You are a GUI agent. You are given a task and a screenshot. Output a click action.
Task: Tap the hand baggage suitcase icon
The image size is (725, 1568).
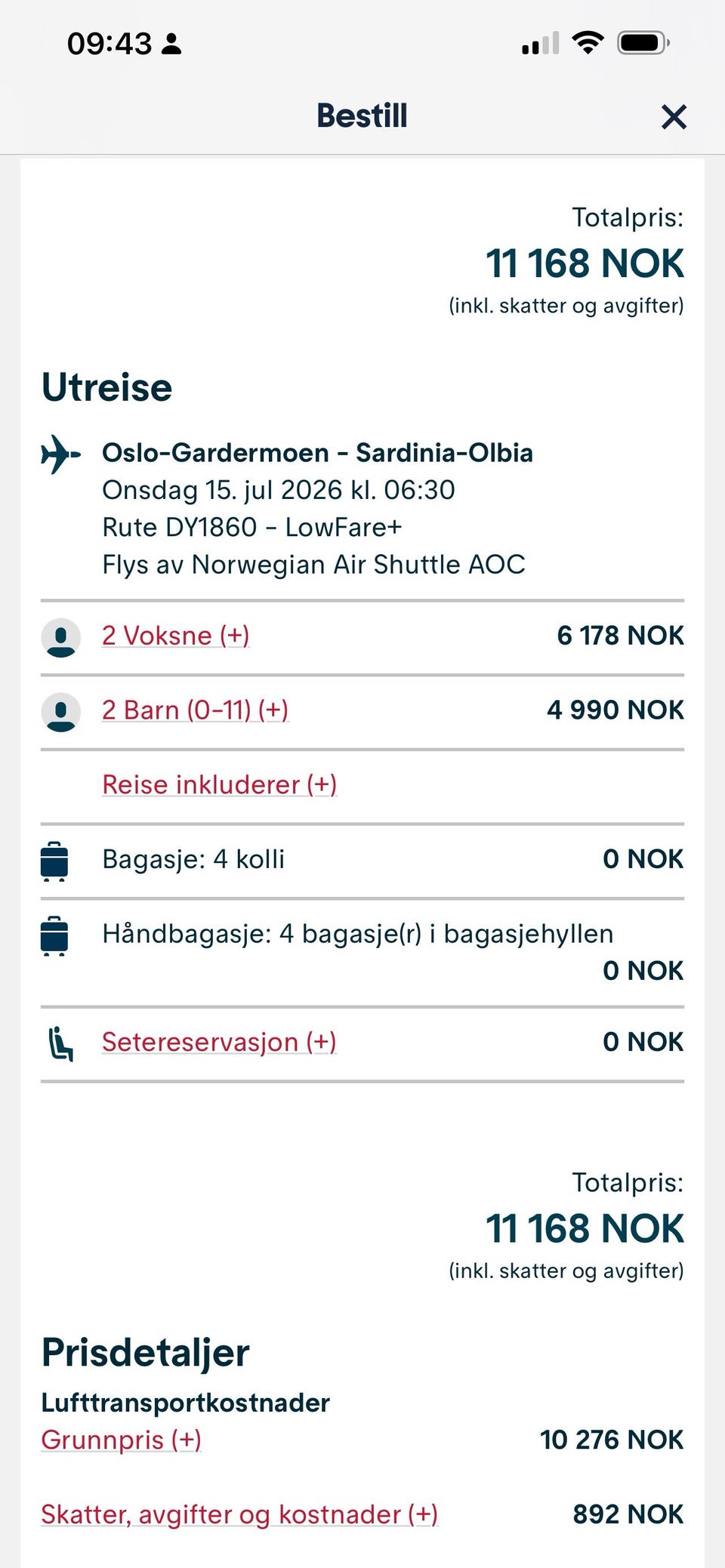click(54, 935)
